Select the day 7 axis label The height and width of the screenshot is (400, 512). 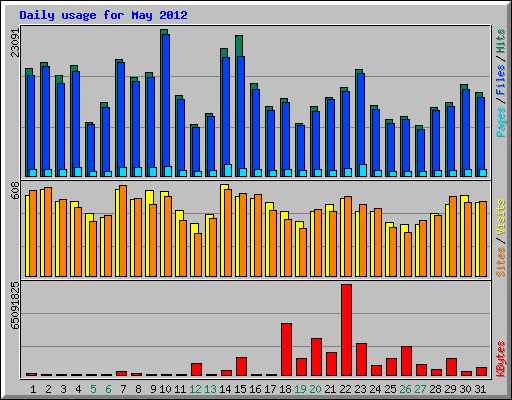123,389
